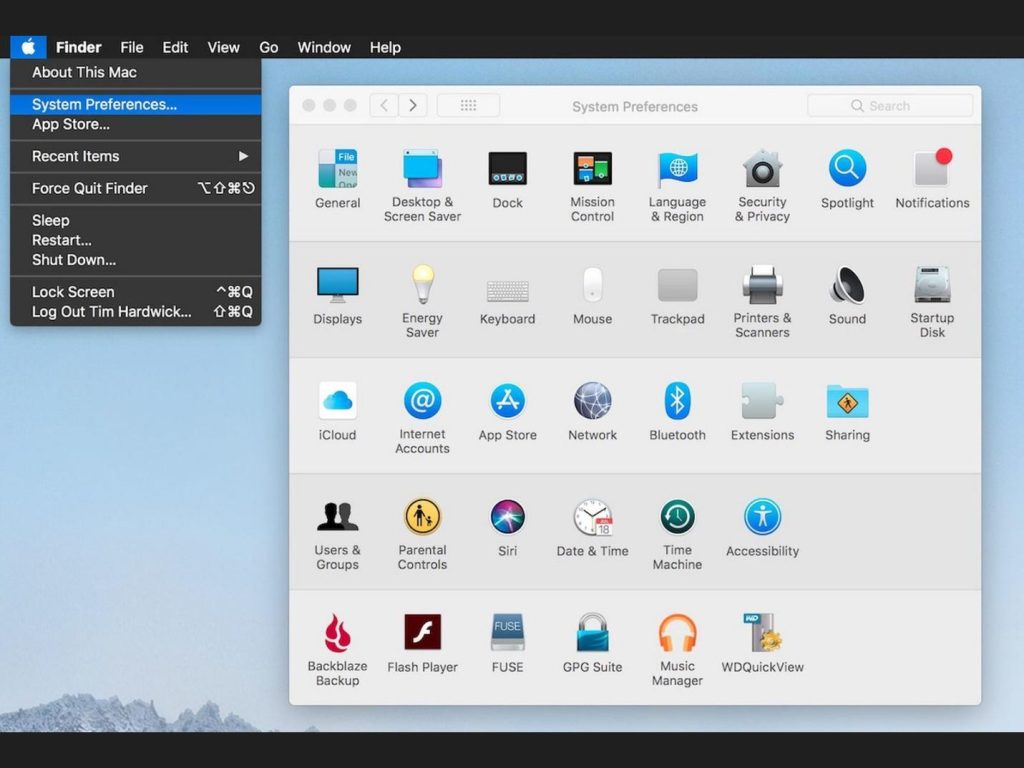Open the FUSE preference pane
The width and height of the screenshot is (1024, 768).
click(x=507, y=632)
